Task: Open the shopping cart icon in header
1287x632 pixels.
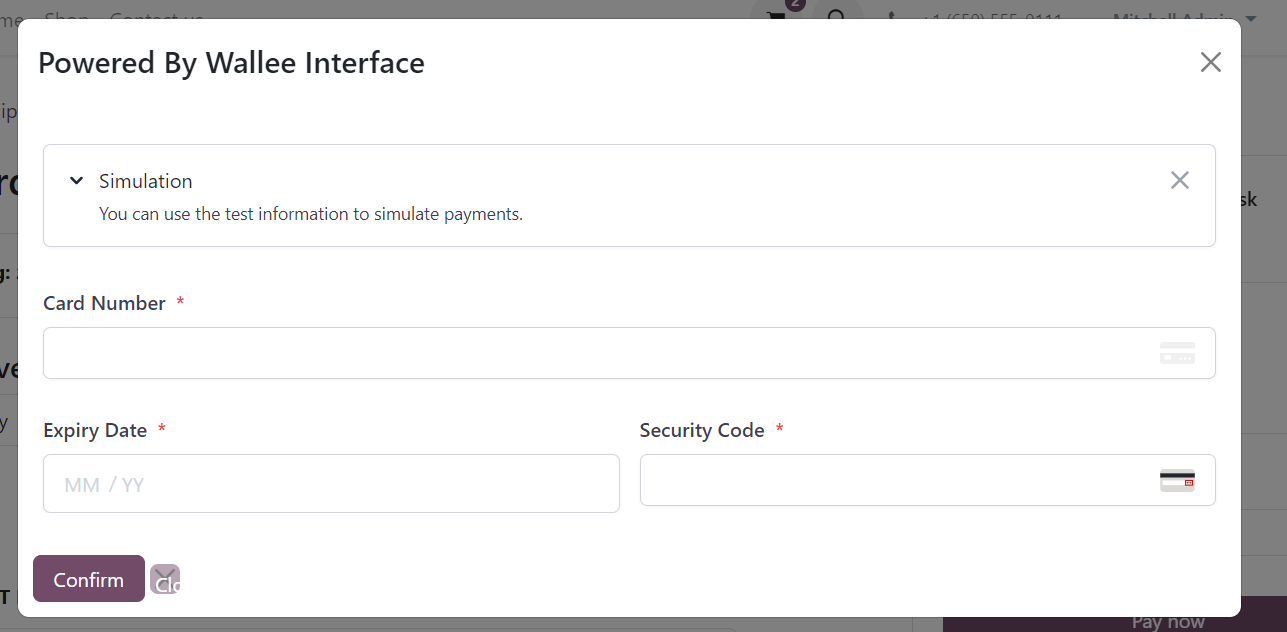Action: pyautogui.click(x=776, y=16)
